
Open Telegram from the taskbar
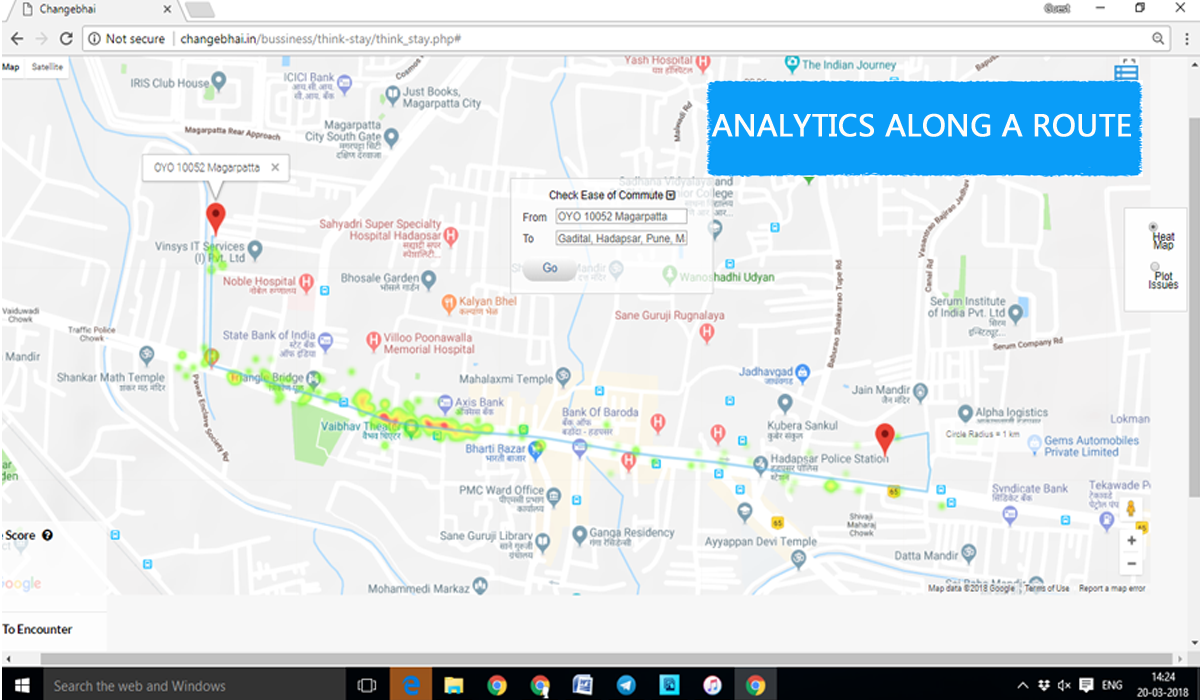pyautogui.click(x=626, y=685)
